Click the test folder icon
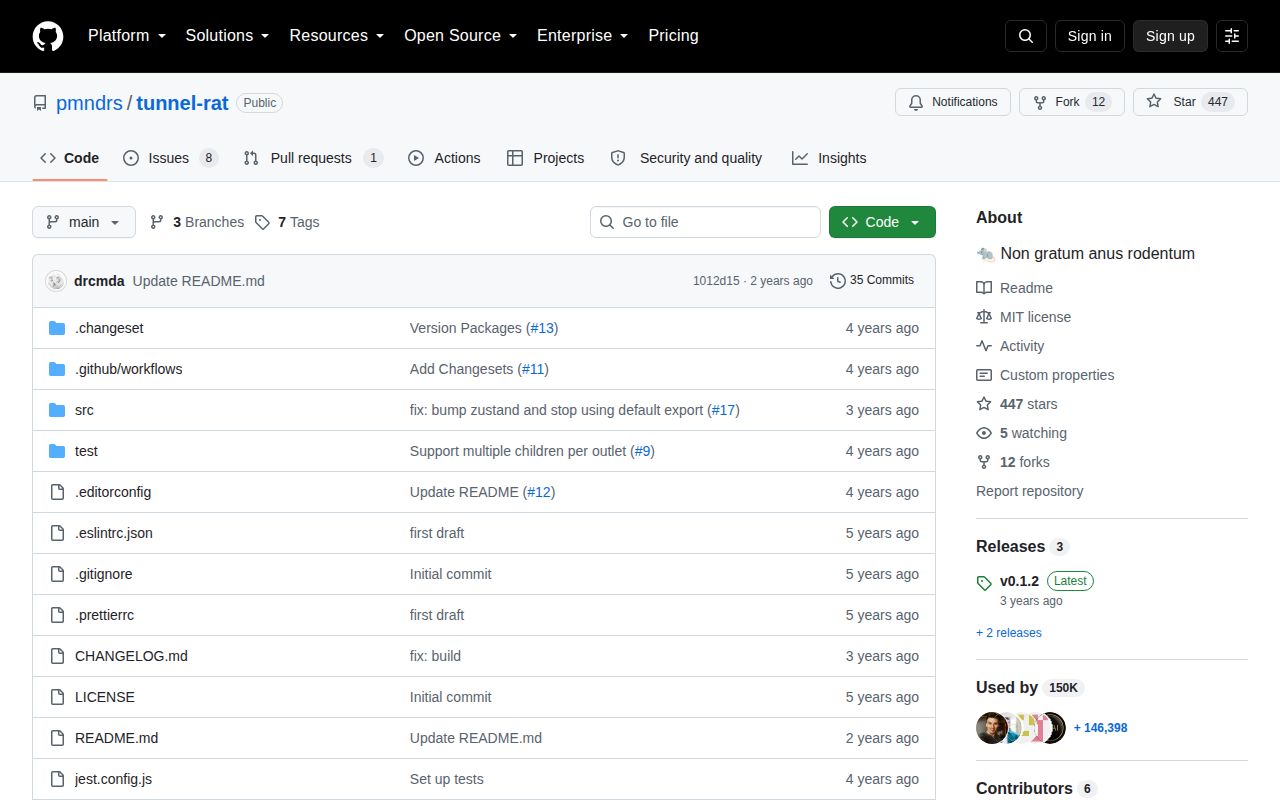 57,451
